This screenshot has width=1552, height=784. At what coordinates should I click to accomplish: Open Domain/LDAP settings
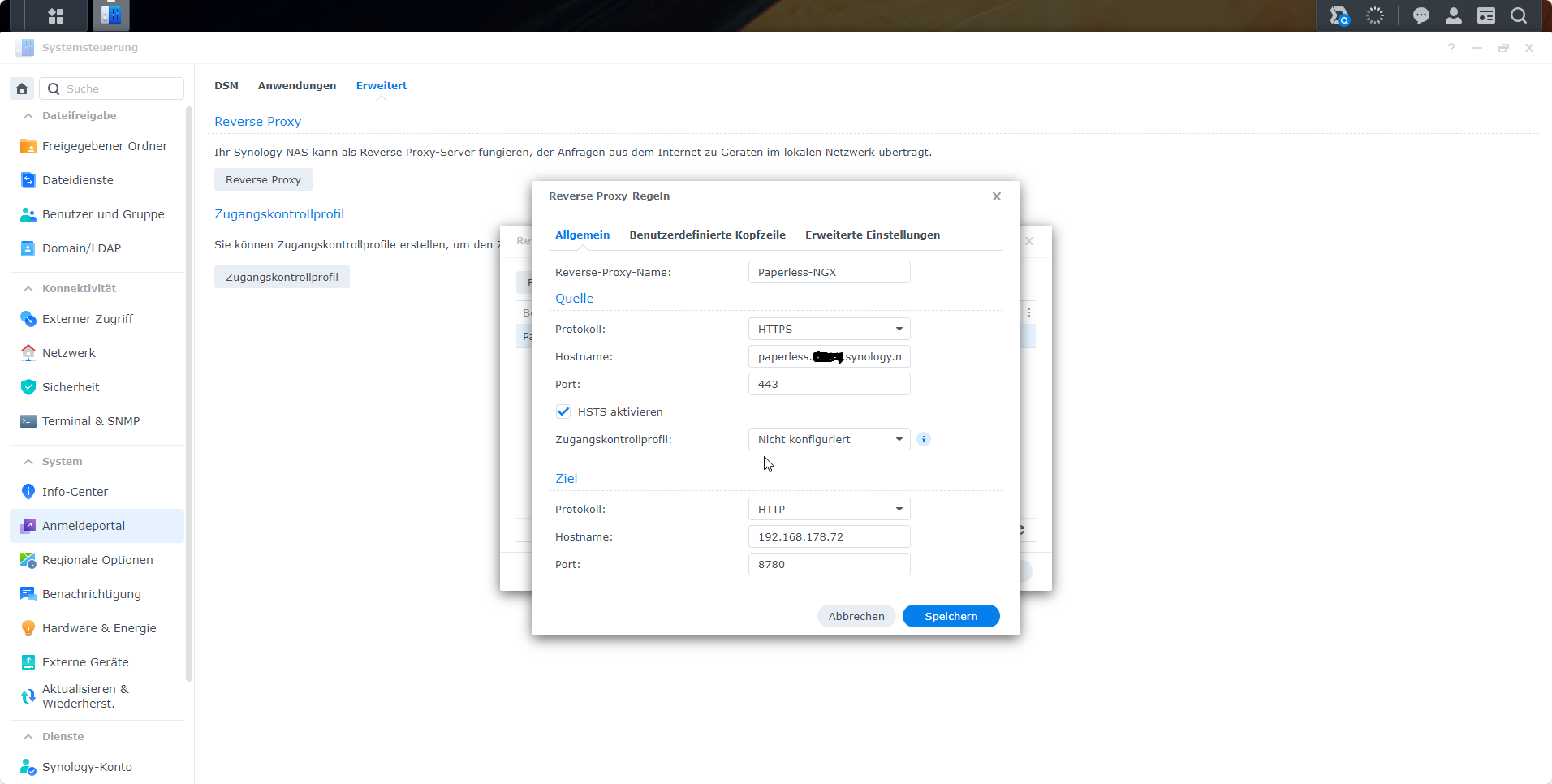[x=97, y=248]
